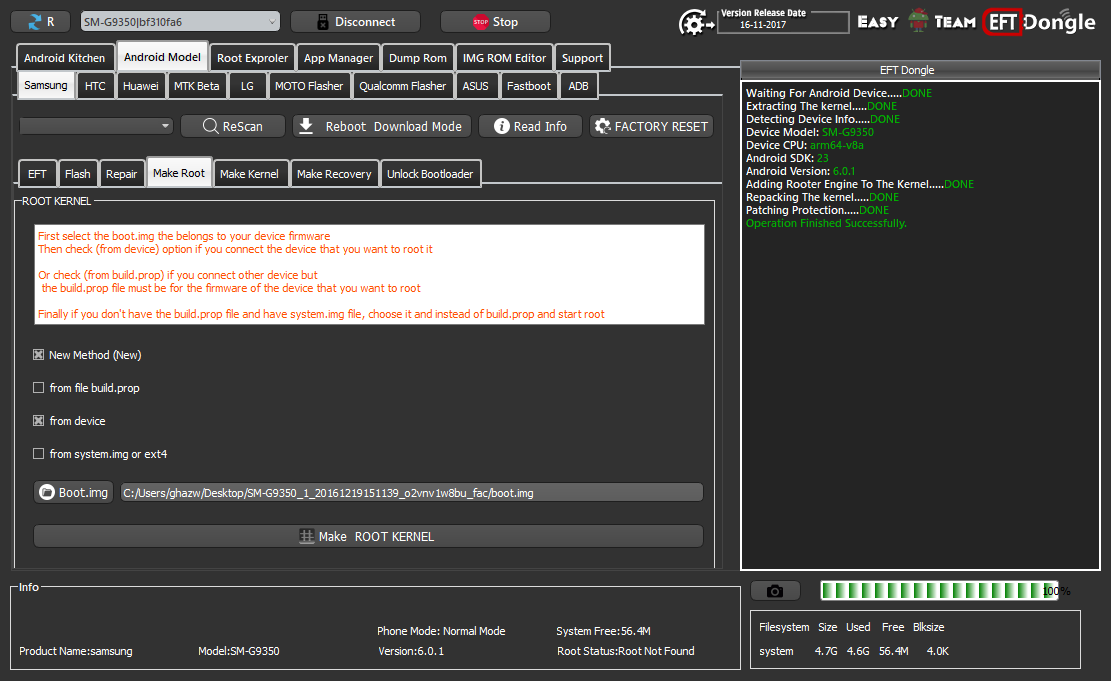Open the Qualcomm Flasher tab

(x=402, y=86)
